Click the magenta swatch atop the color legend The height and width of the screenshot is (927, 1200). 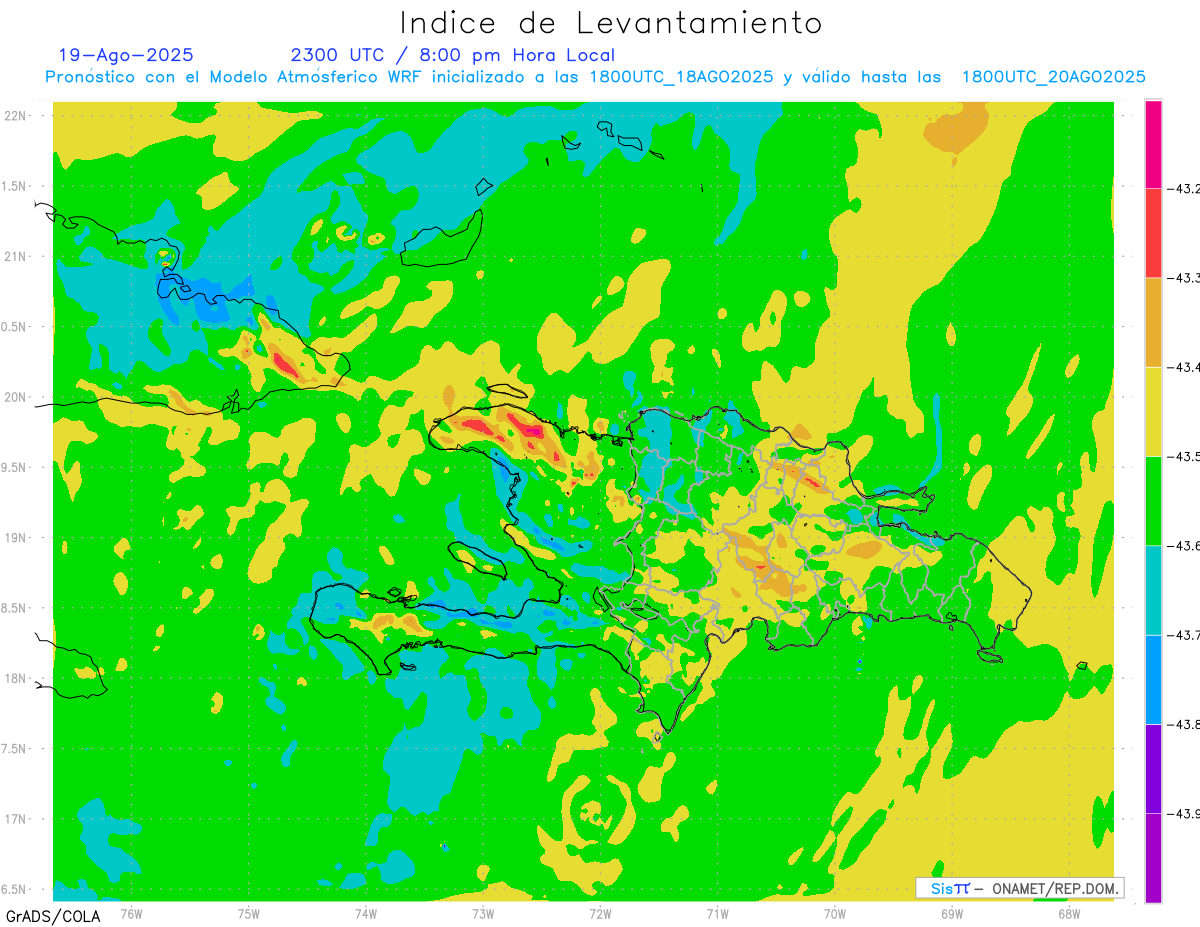tap(1153, 144)
